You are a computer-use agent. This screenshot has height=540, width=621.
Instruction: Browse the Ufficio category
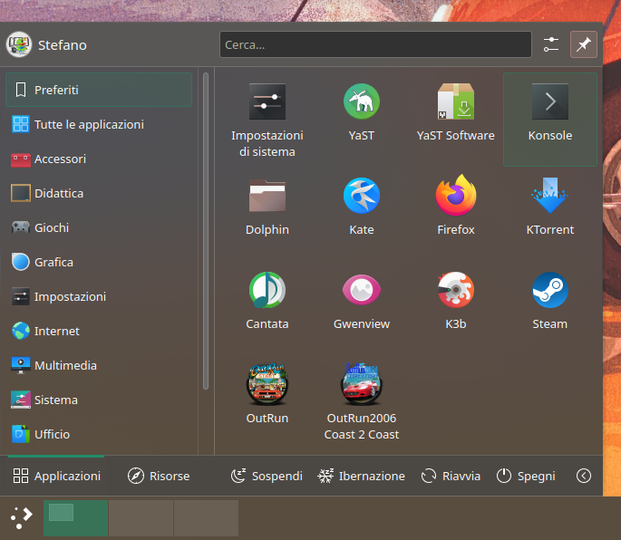(x=99, y=435)
